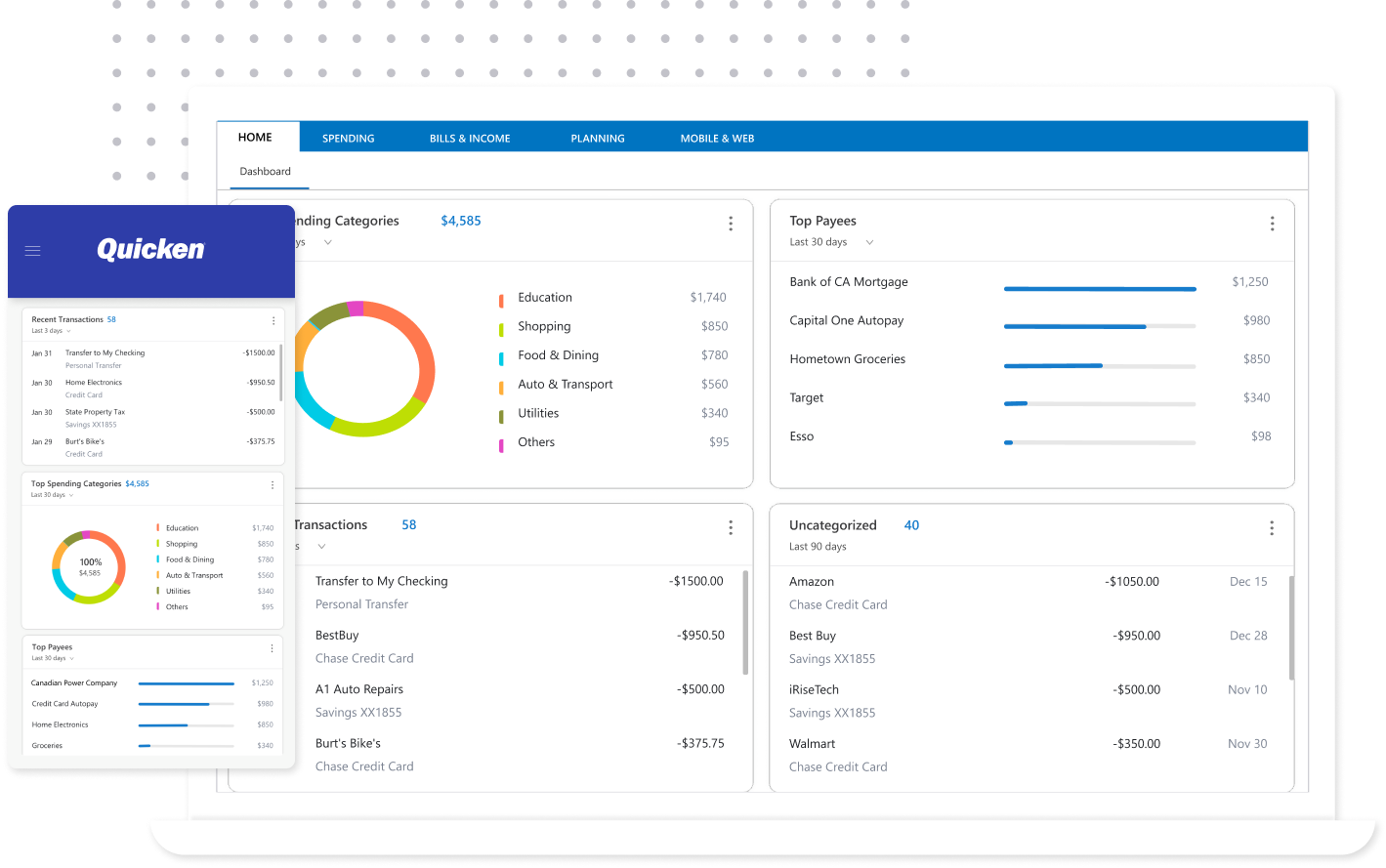Expand Last 3 days dropdown in mobile Recent Transactions
Screen dimensions: 1386x868
pos(68,331)
